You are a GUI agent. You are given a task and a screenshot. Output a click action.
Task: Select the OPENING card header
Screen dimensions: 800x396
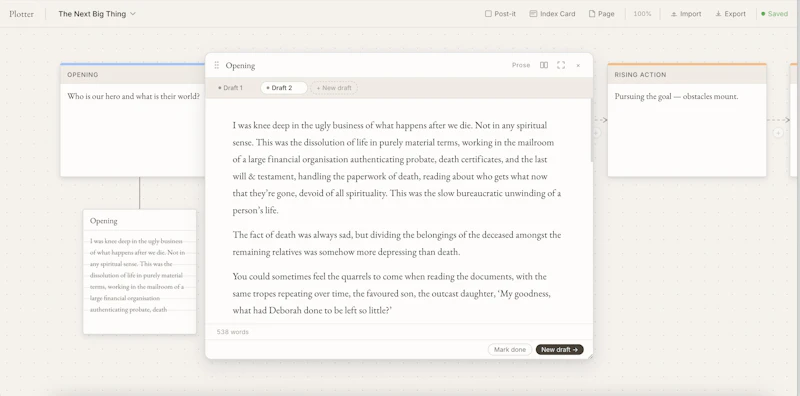click(133, 75)
